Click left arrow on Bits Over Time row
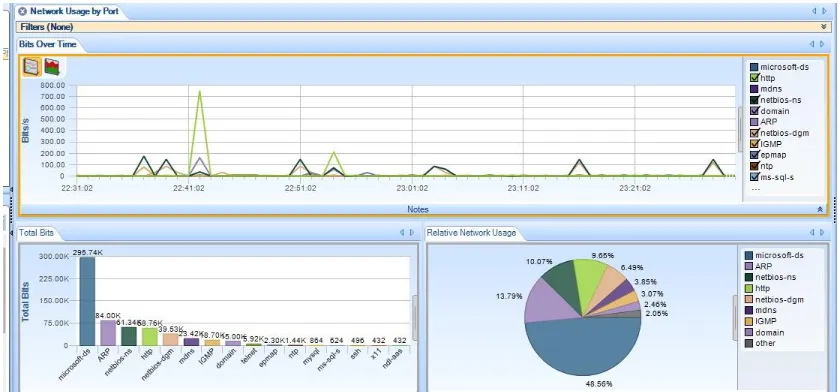Screen dimensions: 838x392 [812, 44]
